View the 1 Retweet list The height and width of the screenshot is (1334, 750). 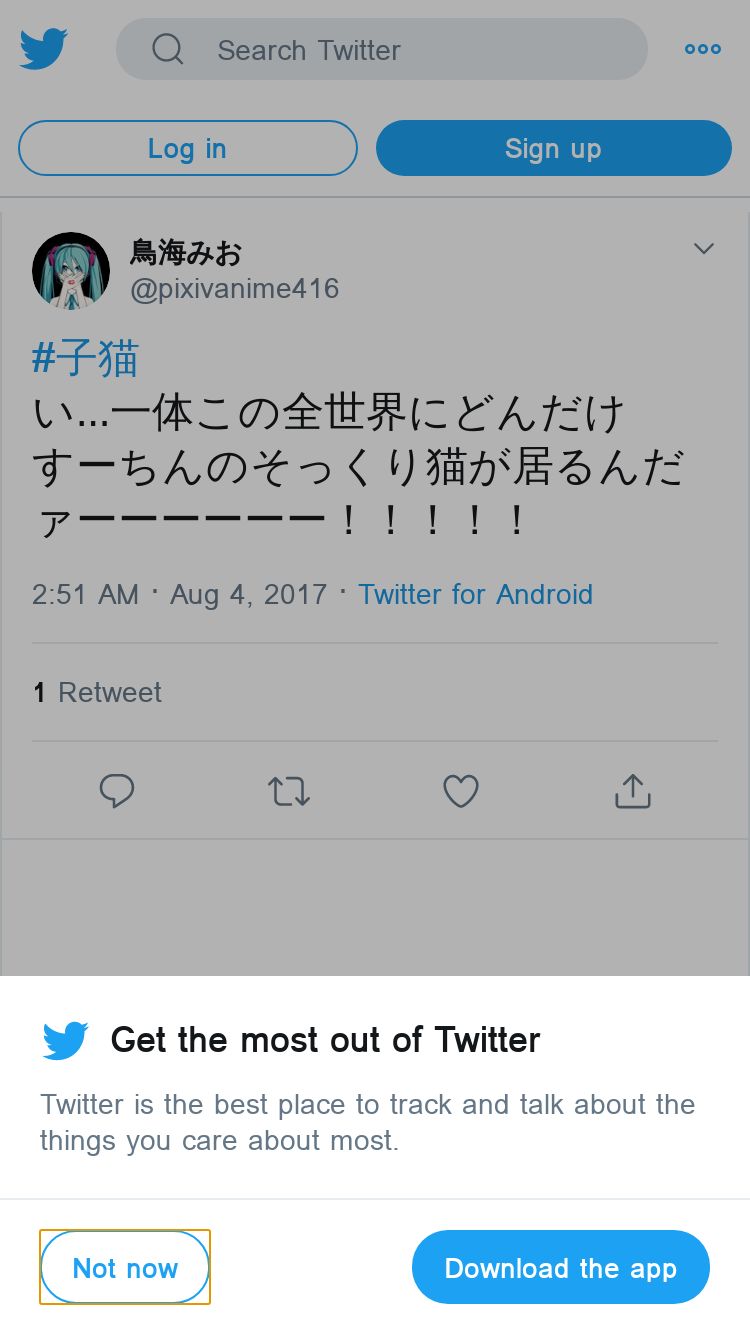click(97, 692)
